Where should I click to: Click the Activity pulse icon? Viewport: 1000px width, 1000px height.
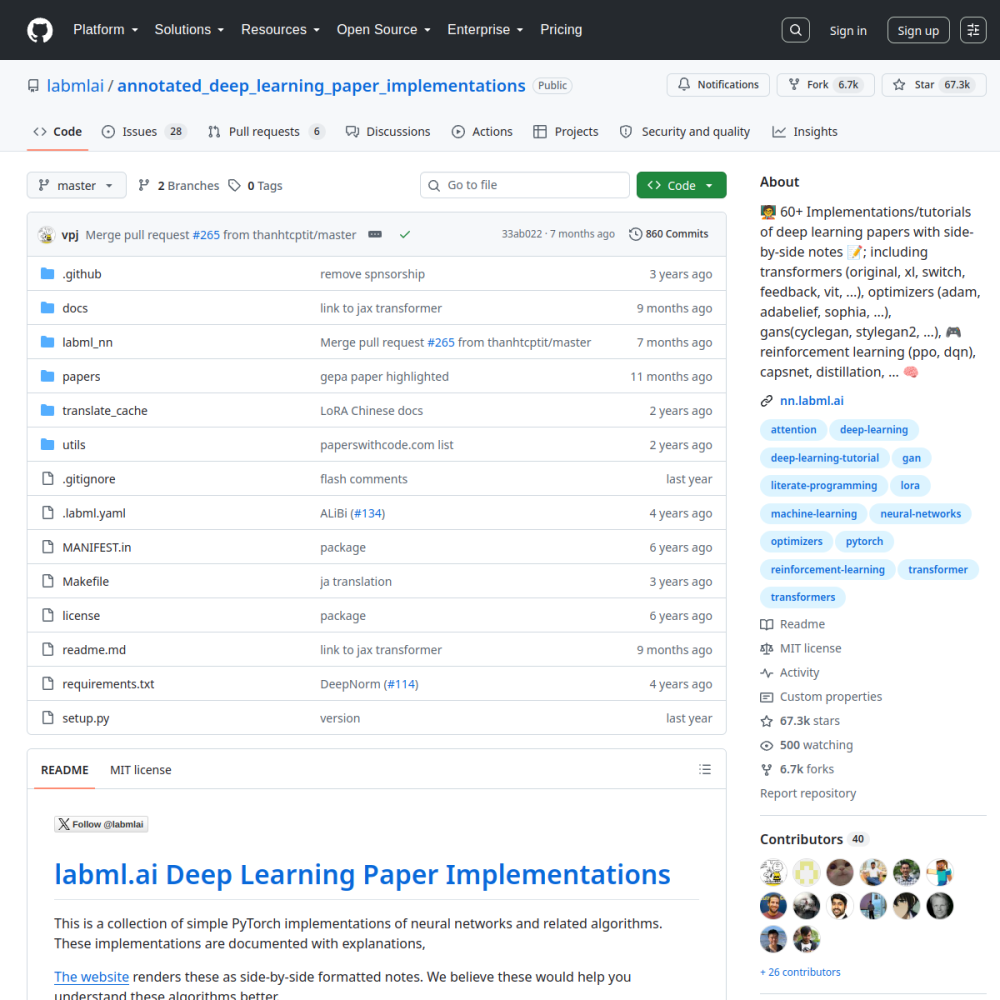[x=767, y=673]
